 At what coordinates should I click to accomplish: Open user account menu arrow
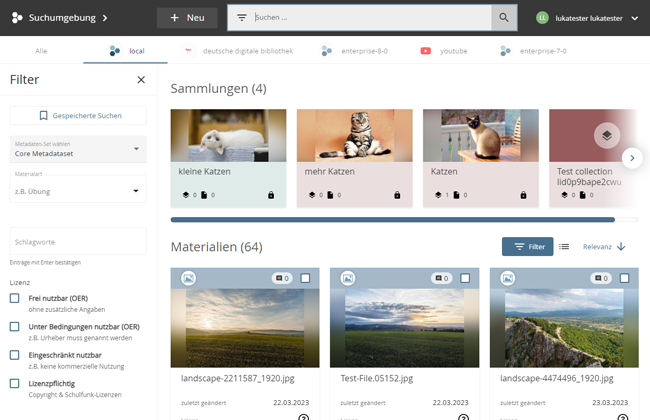pos(634,18)
